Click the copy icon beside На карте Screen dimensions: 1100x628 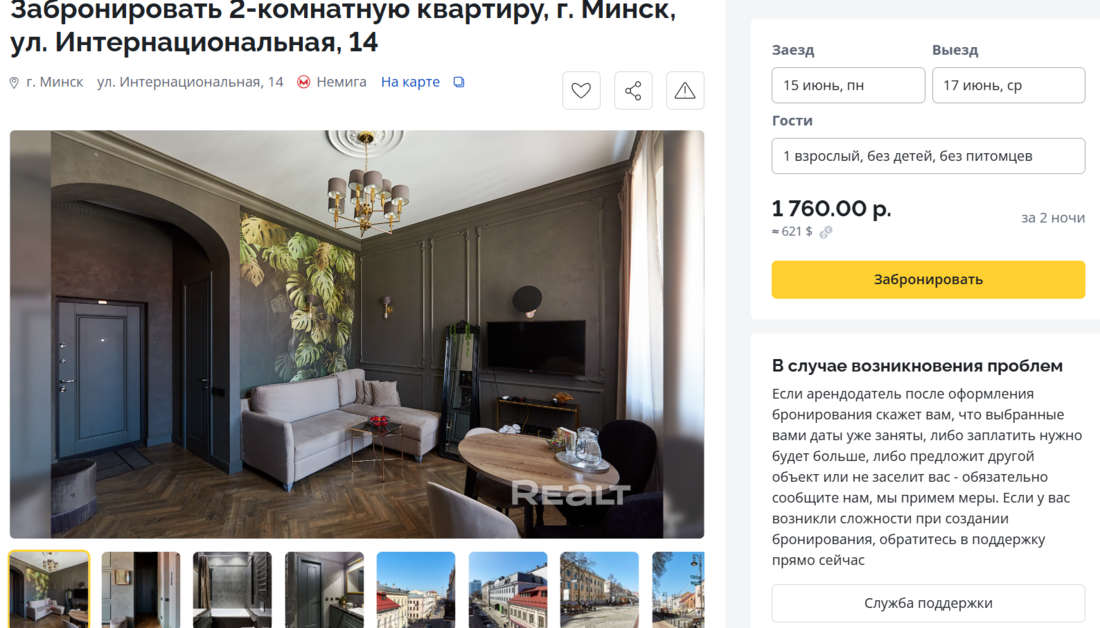[459, 82]
